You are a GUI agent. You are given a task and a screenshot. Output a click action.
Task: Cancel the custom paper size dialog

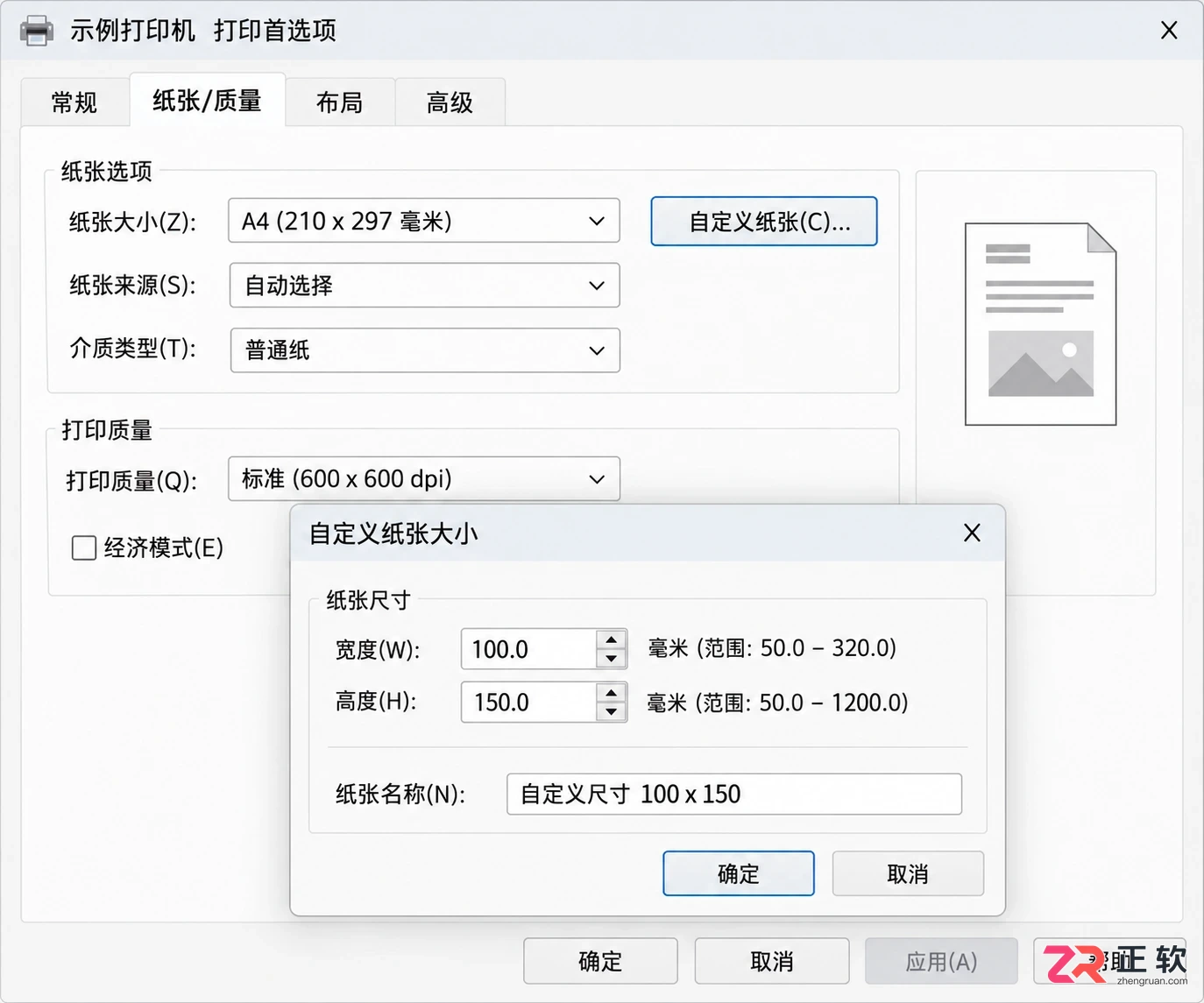click(908, 873)
